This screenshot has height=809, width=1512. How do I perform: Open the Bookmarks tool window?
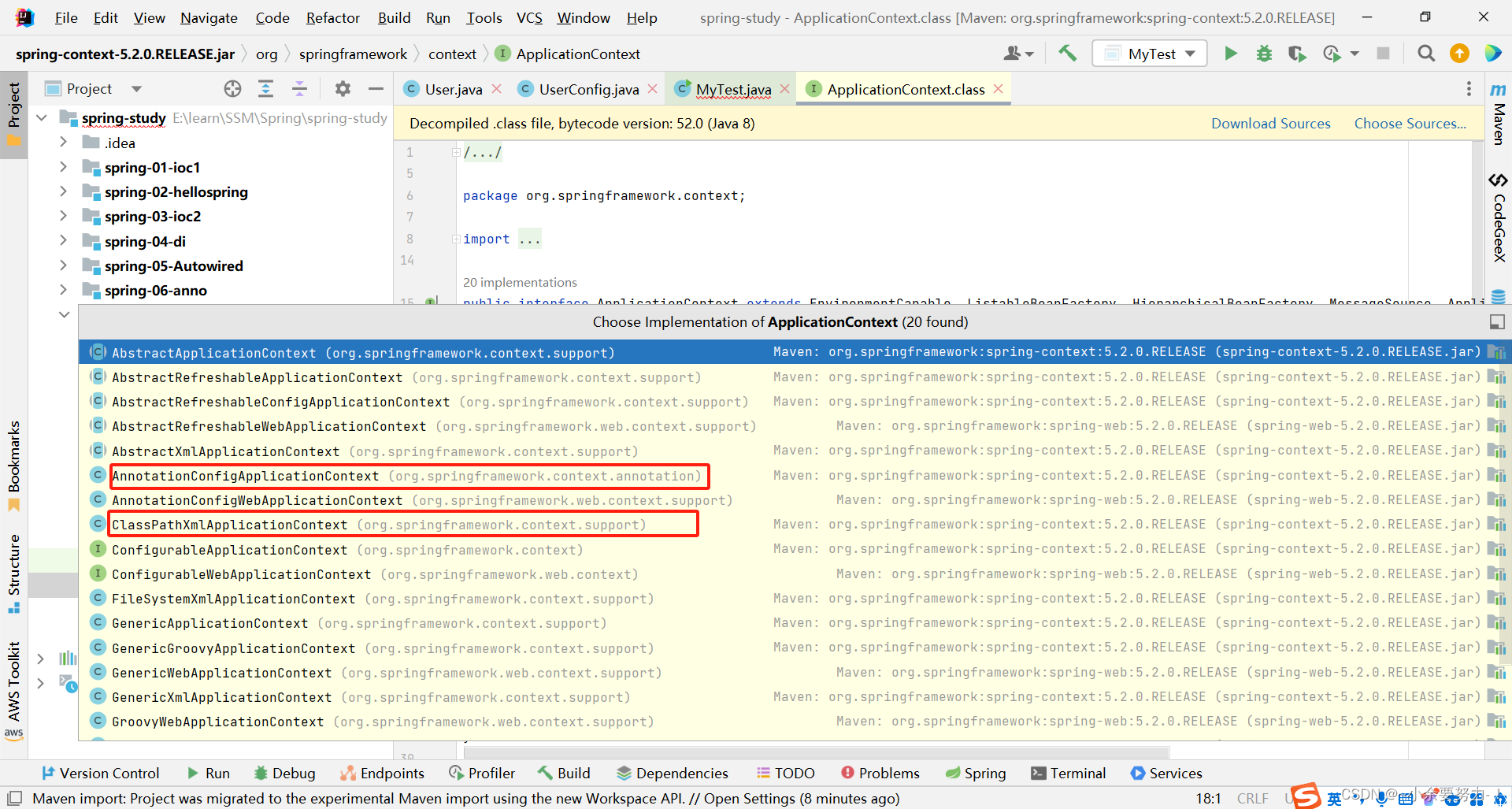pyautogui.click(x=13, y=466)
